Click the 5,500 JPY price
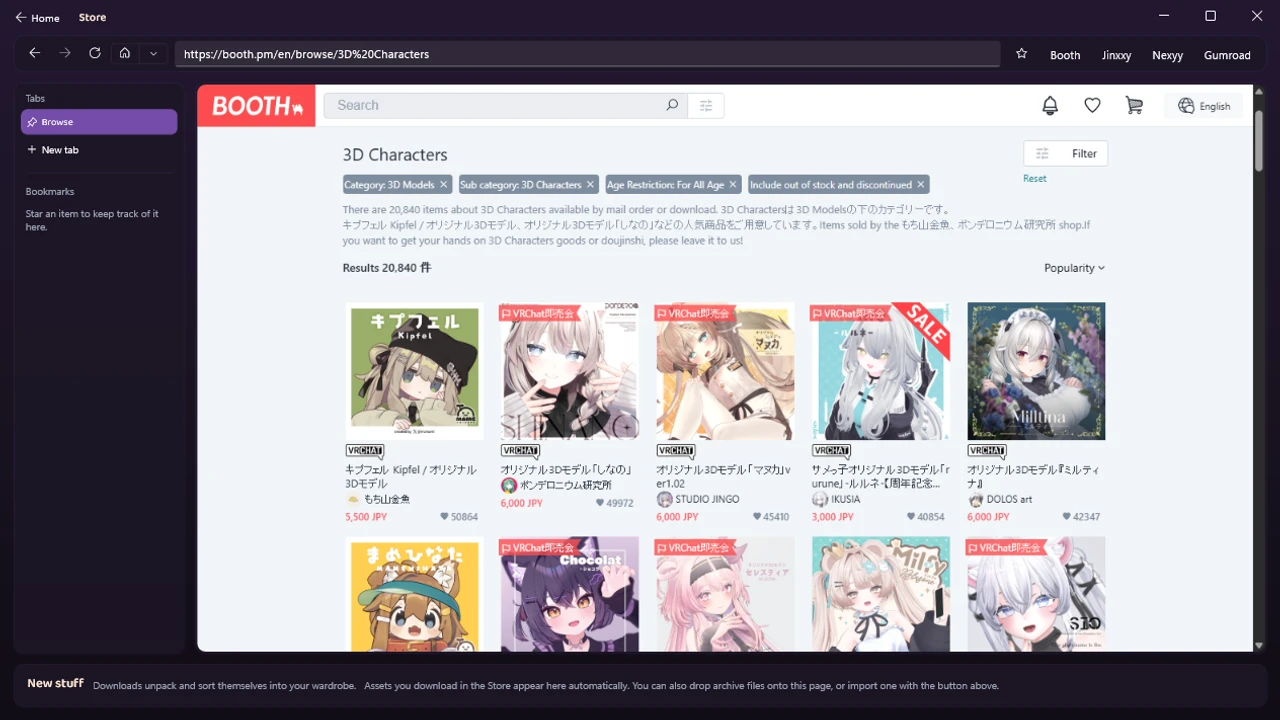This screenshot has width=1280, height=720. pos(366,517)
